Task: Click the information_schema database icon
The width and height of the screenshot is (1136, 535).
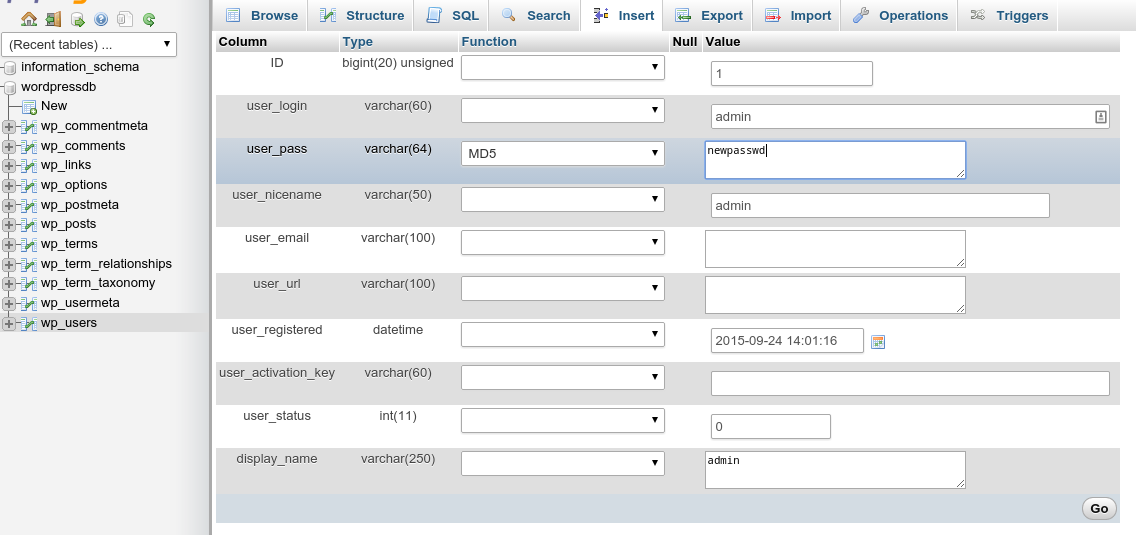Action: click(x=10, y=68)
